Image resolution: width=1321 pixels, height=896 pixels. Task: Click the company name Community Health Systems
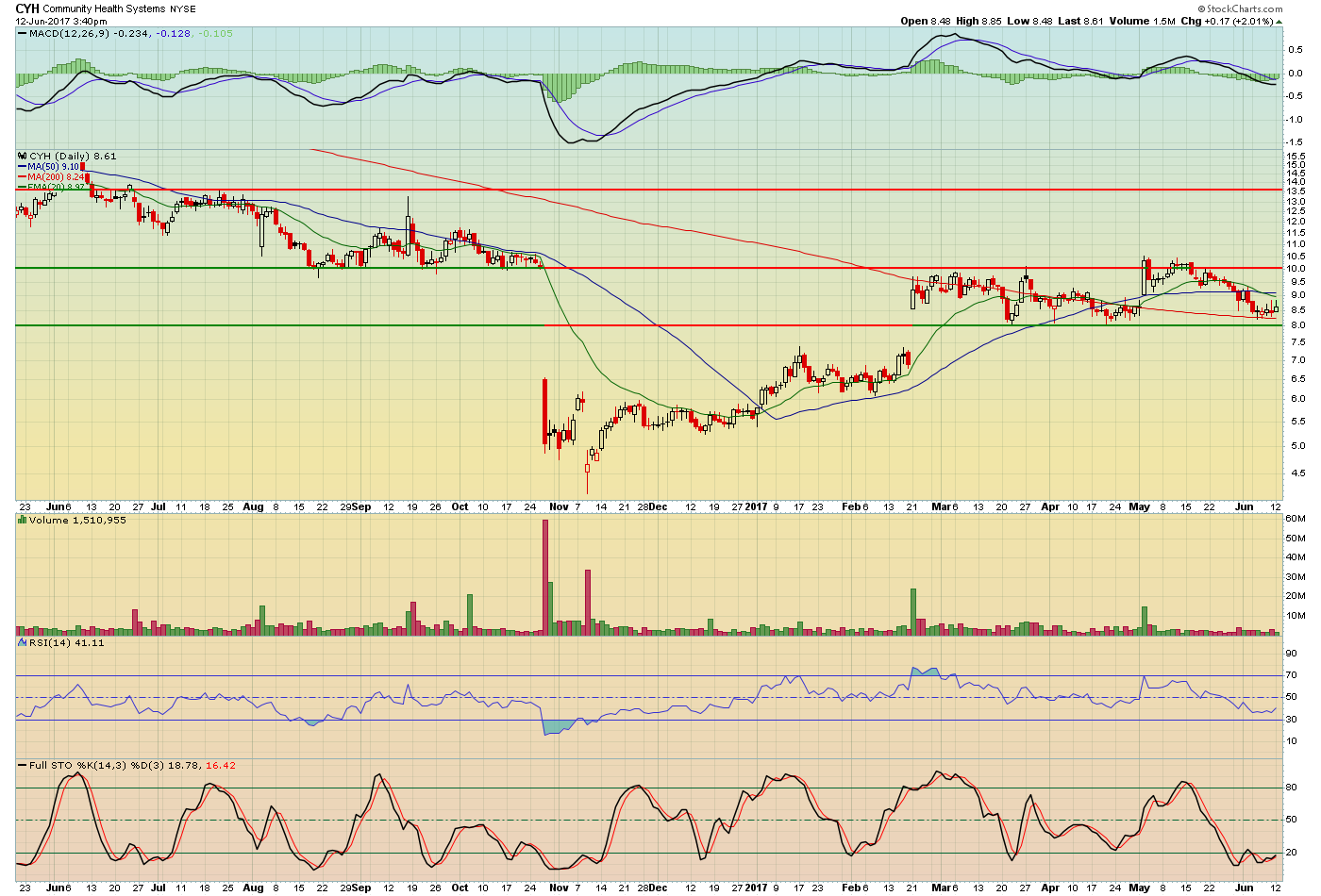pyautogui.click(x=104, y=9)
